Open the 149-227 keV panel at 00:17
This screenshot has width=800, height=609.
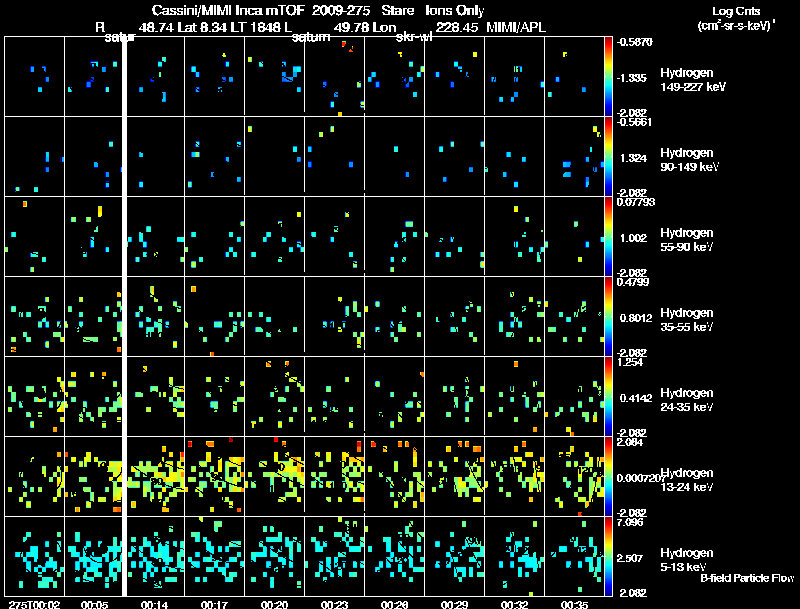[214, 76]
